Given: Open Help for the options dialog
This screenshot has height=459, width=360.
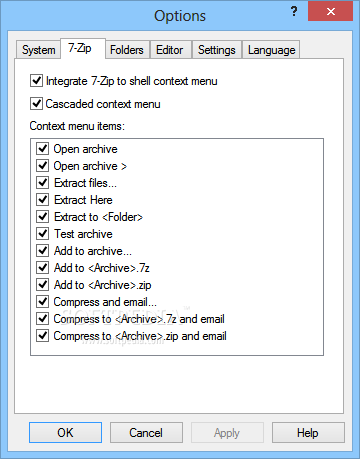Looking at the screenshot, I should 308,433.
